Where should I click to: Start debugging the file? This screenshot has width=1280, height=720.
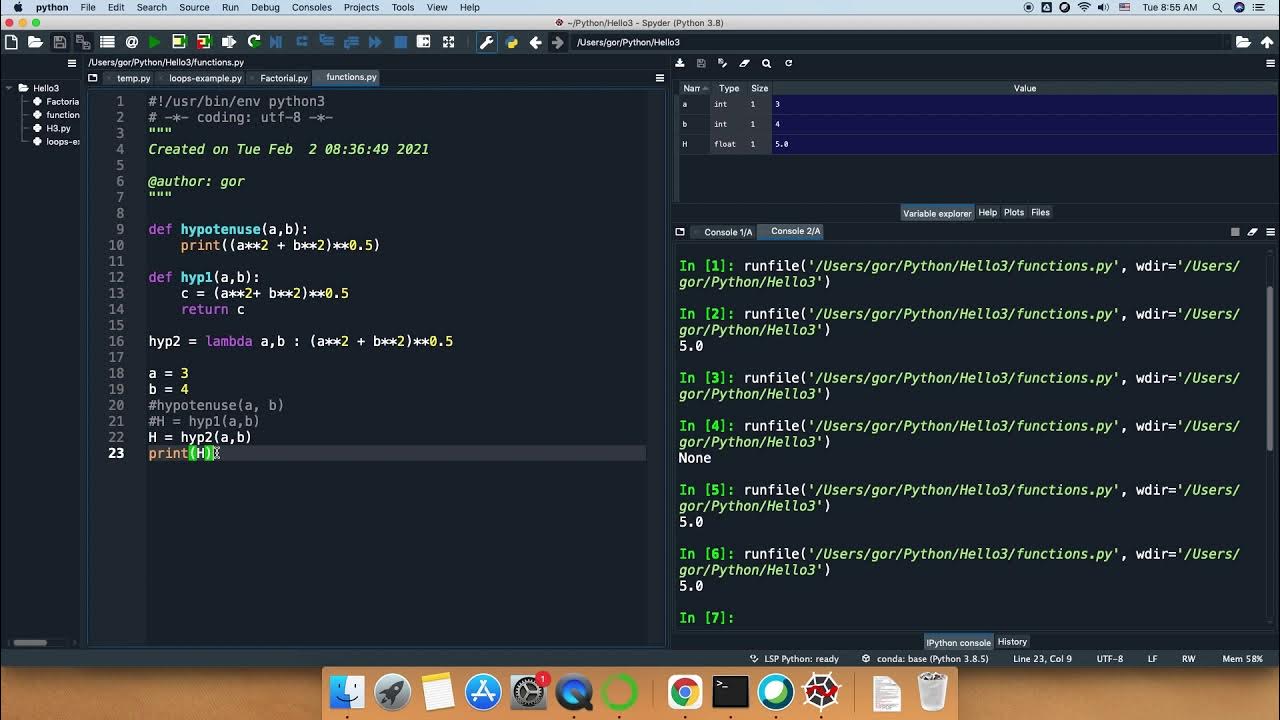(277, 42)
